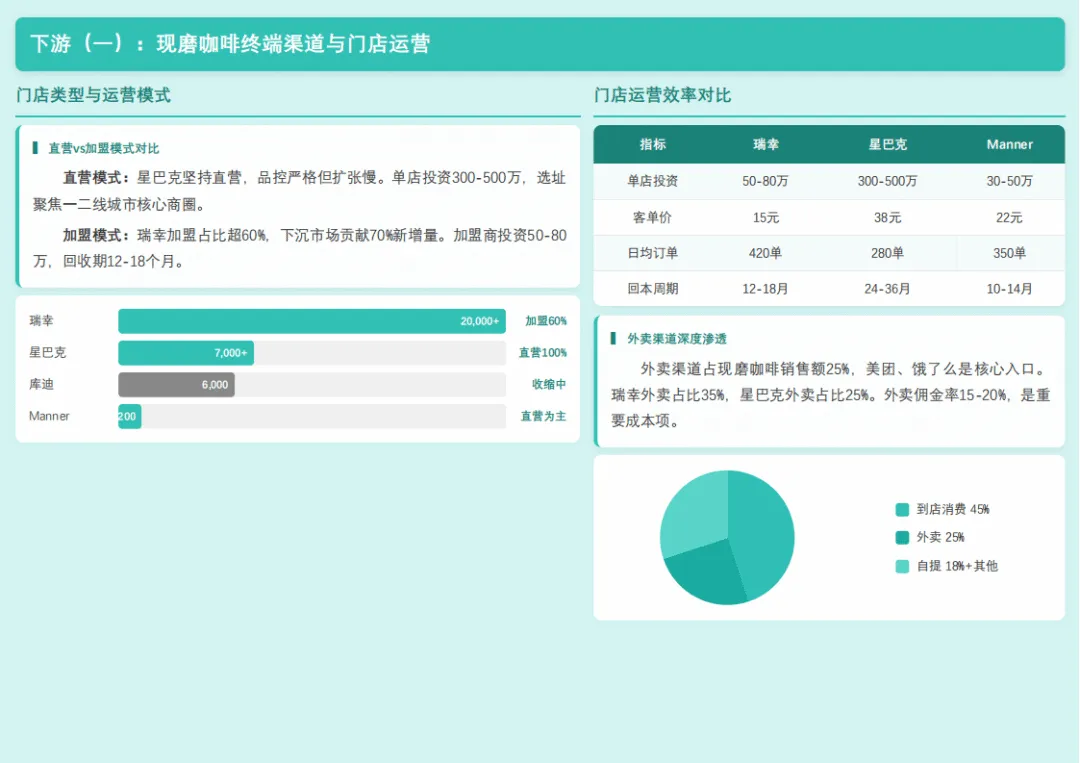The height and width of the screenshot is (763, 1080).
Task: Click the Manner table column header
Action: point(1009,145)
